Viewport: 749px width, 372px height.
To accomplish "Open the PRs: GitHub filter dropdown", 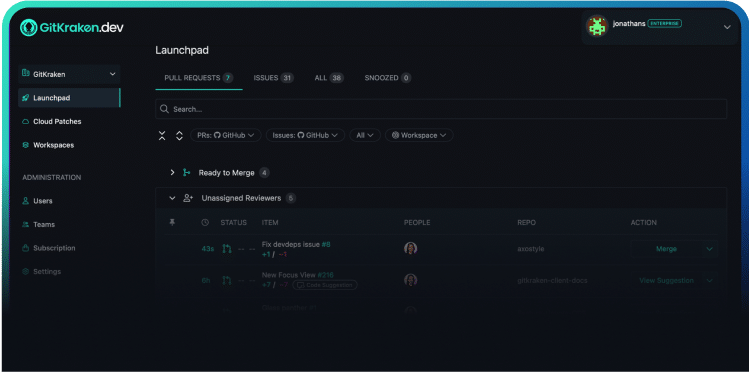I will click(226, 136).
